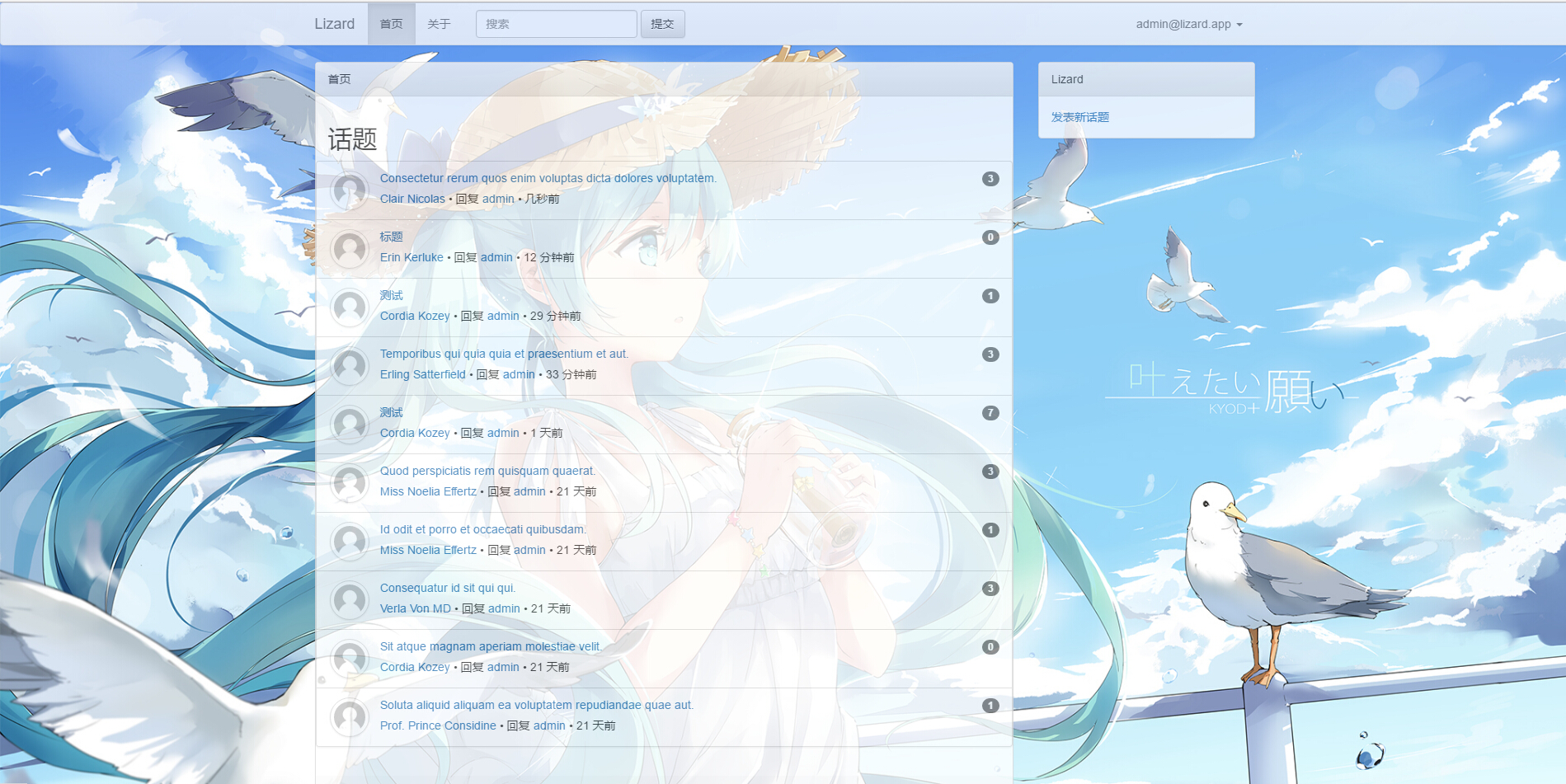Click the avatar beside the Soluta aliquid aliquam topic
1566x784 pixels.
pyautogui.click(x=350, y=717)
